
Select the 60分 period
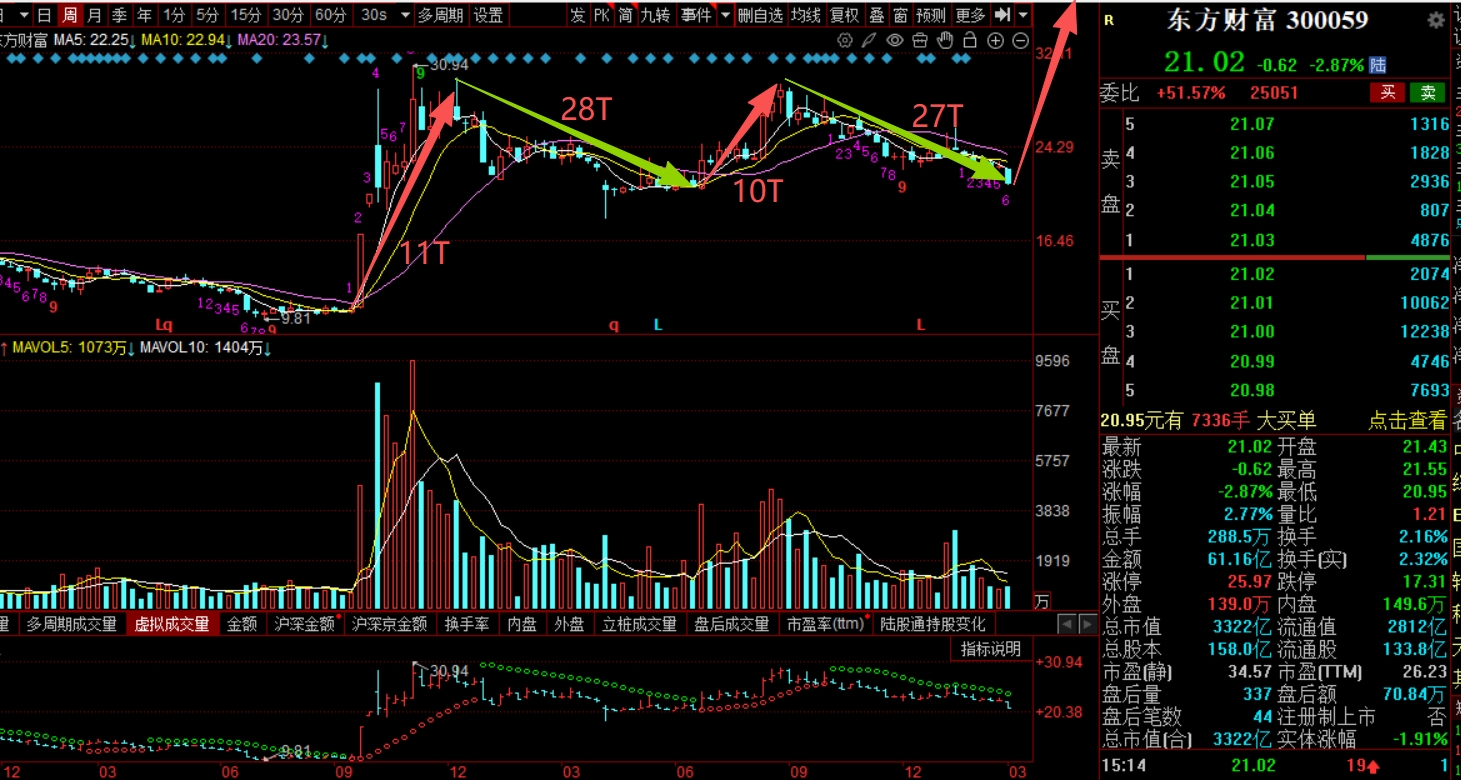[x=331, y=15]
